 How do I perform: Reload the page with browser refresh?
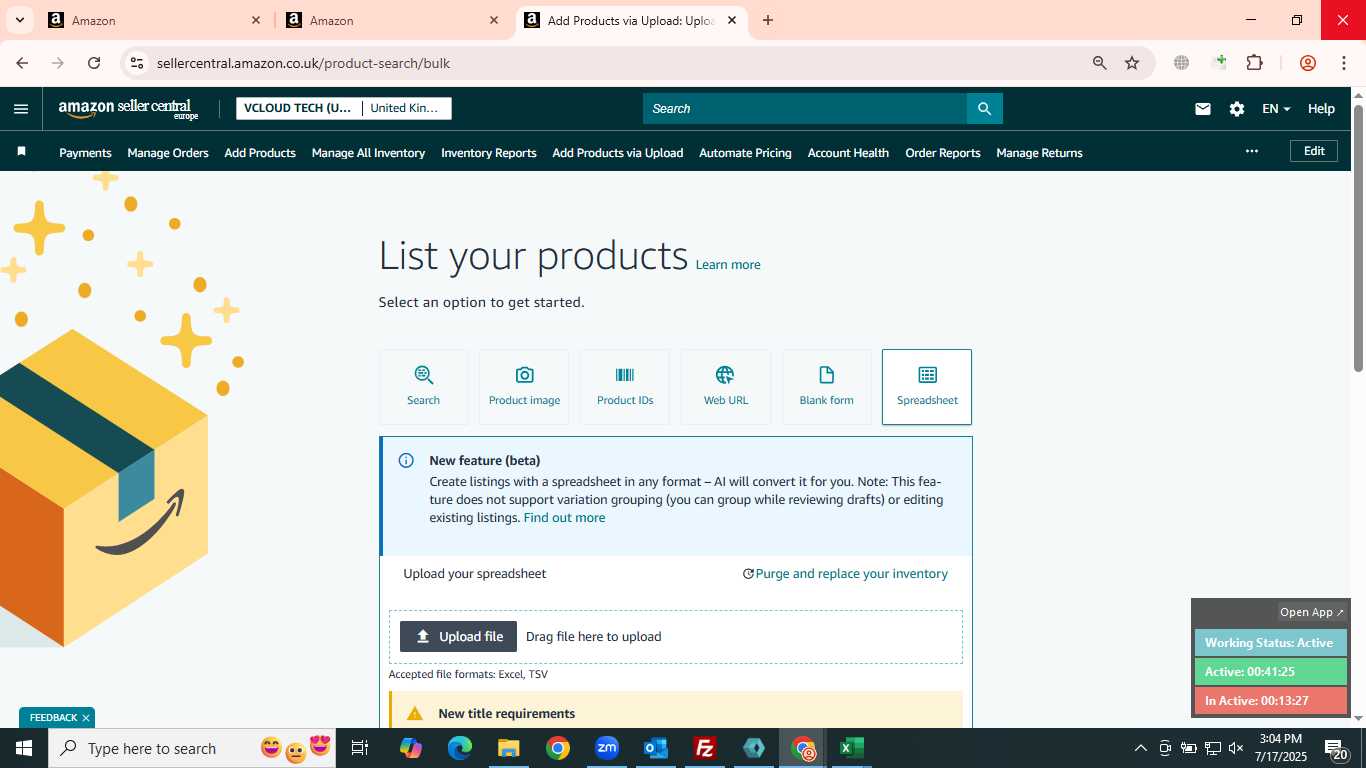coord(94,63)
